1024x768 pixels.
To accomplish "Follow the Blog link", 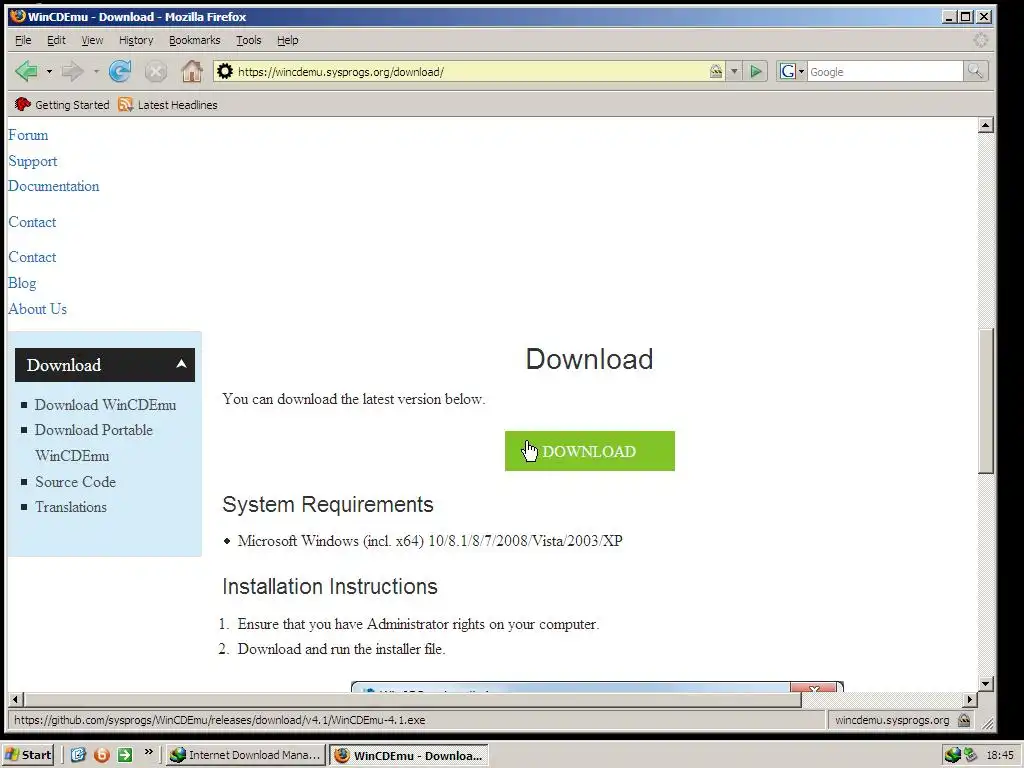I will coord(22,283).
